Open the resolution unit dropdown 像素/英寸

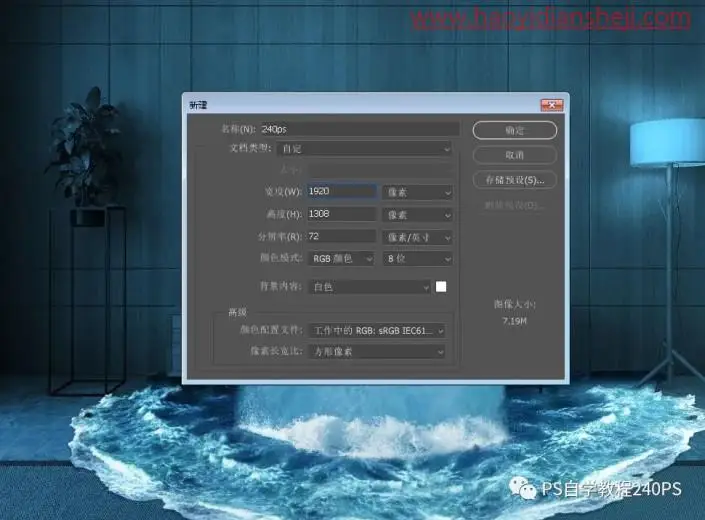[417, 237]
